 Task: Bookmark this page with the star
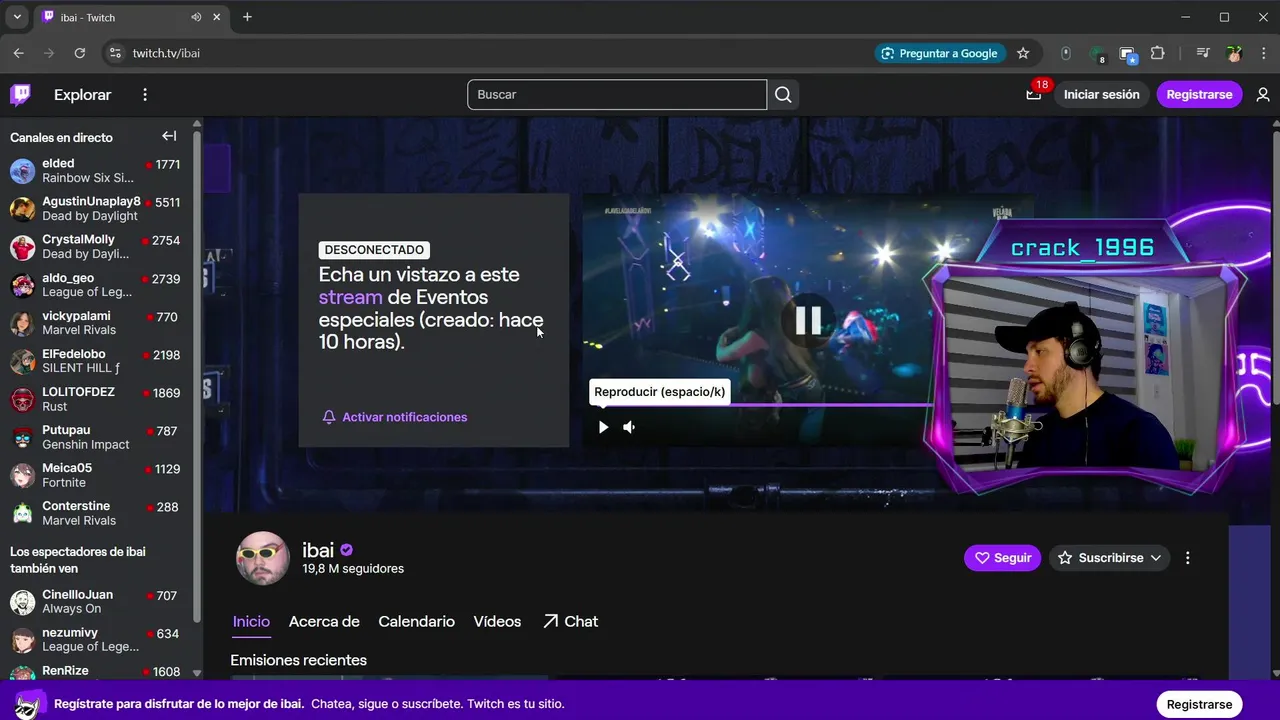pyautogui.click(x=1023, y=53)
